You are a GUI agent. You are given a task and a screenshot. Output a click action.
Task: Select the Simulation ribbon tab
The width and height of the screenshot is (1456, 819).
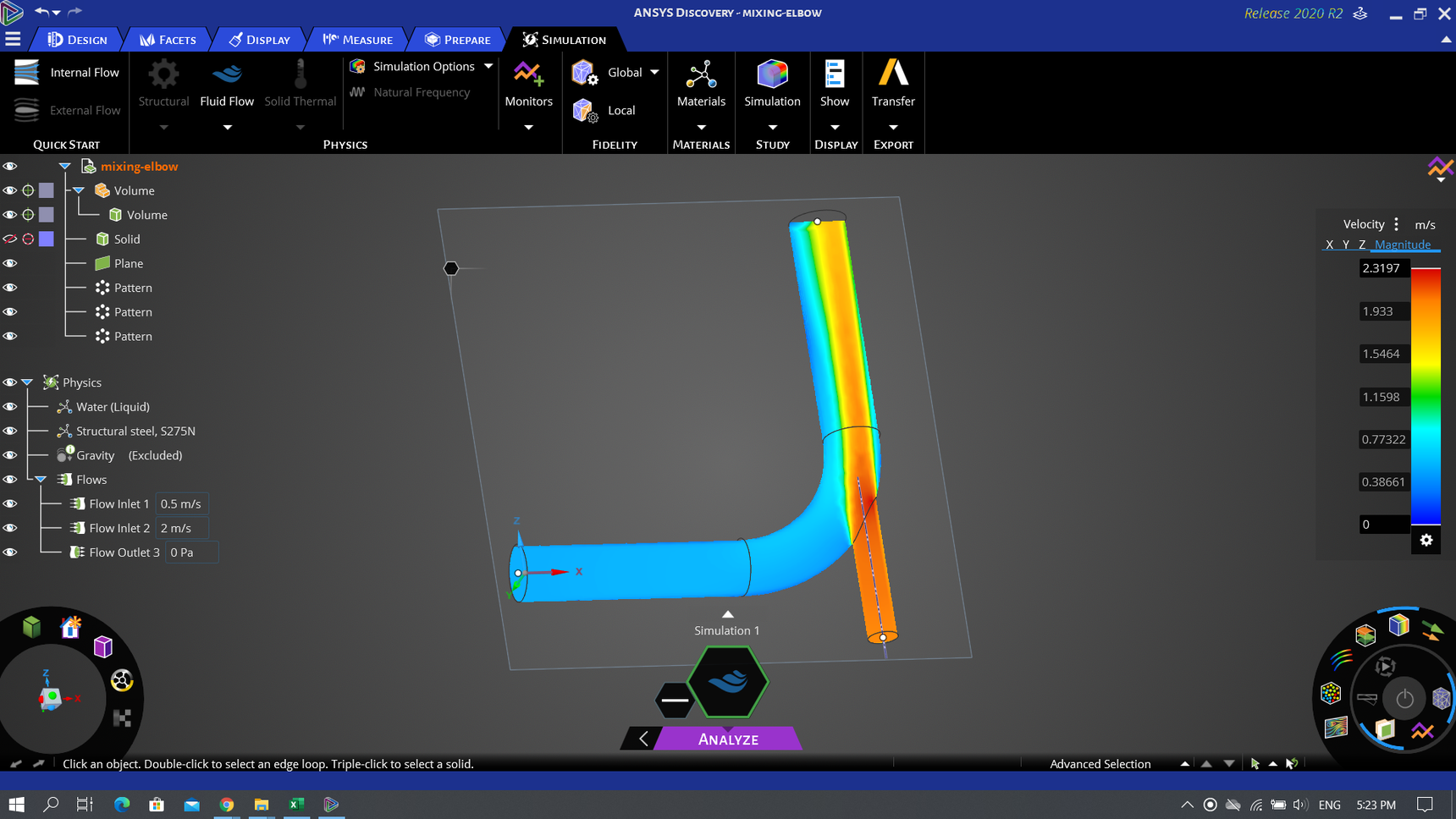(x=565, y=40)
